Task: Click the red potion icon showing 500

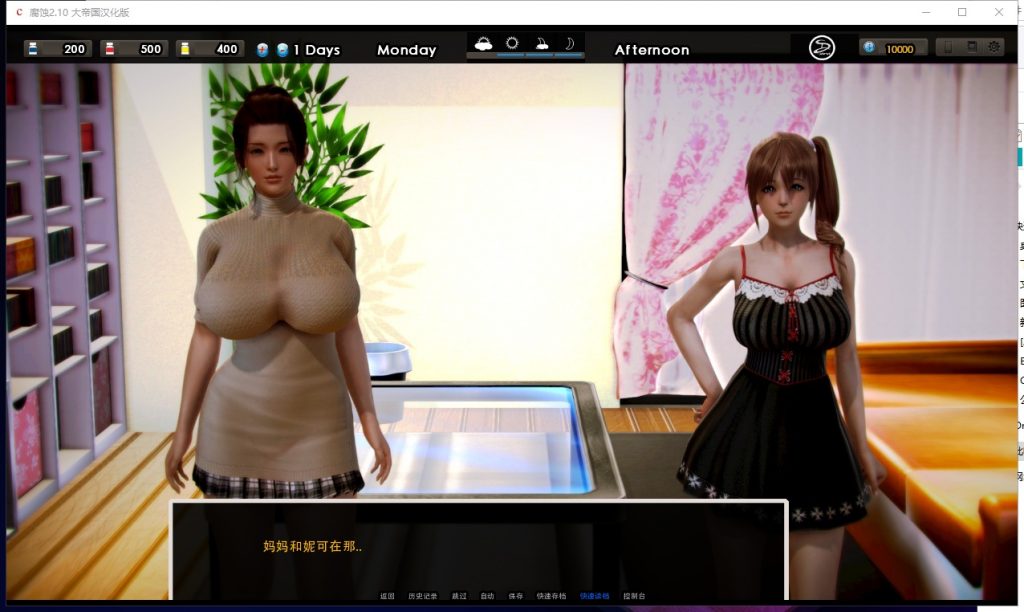Action: coord(109,49)
